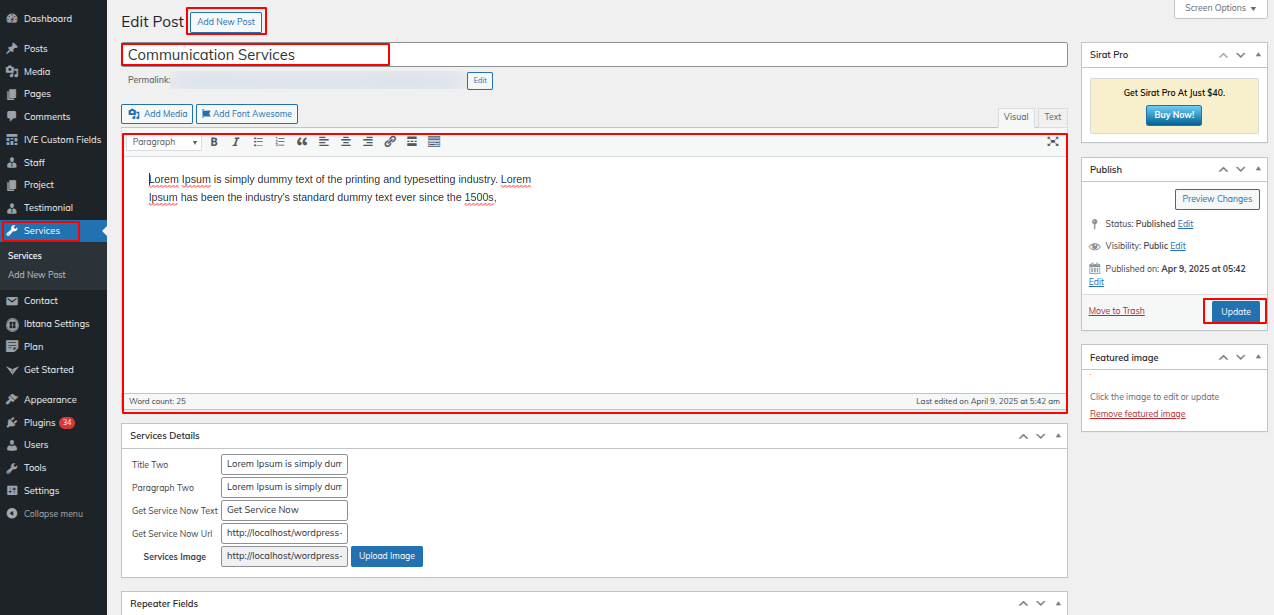Click the Get Service Now Text field

tap(284, 510)
